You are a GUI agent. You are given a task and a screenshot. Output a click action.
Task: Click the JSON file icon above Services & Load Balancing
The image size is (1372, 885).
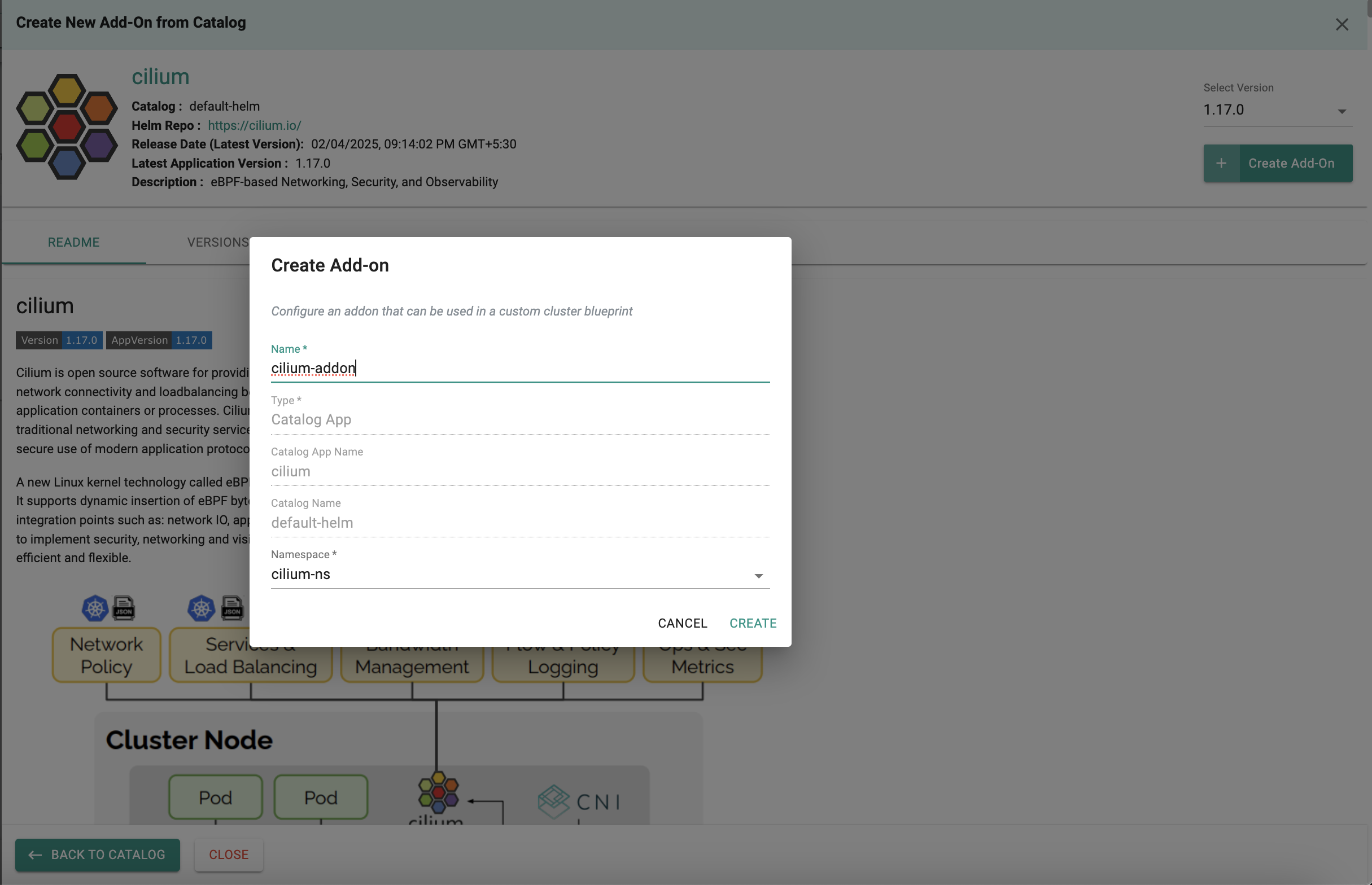coord(232,608)
